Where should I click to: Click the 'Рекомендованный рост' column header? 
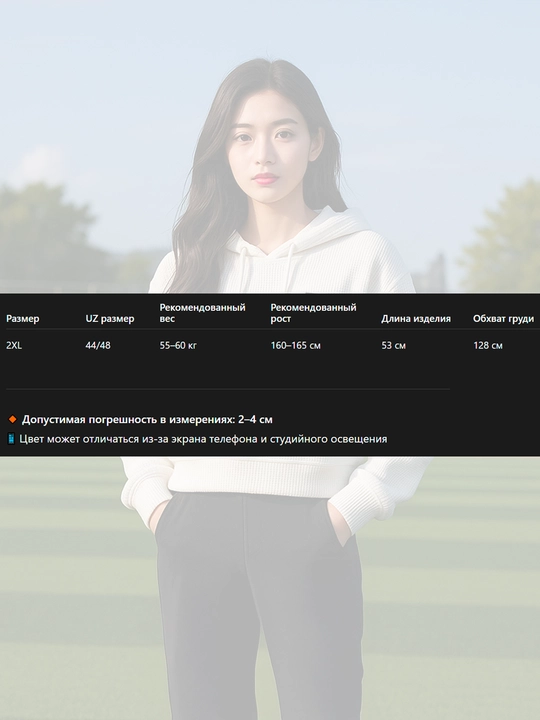(313, 313)
